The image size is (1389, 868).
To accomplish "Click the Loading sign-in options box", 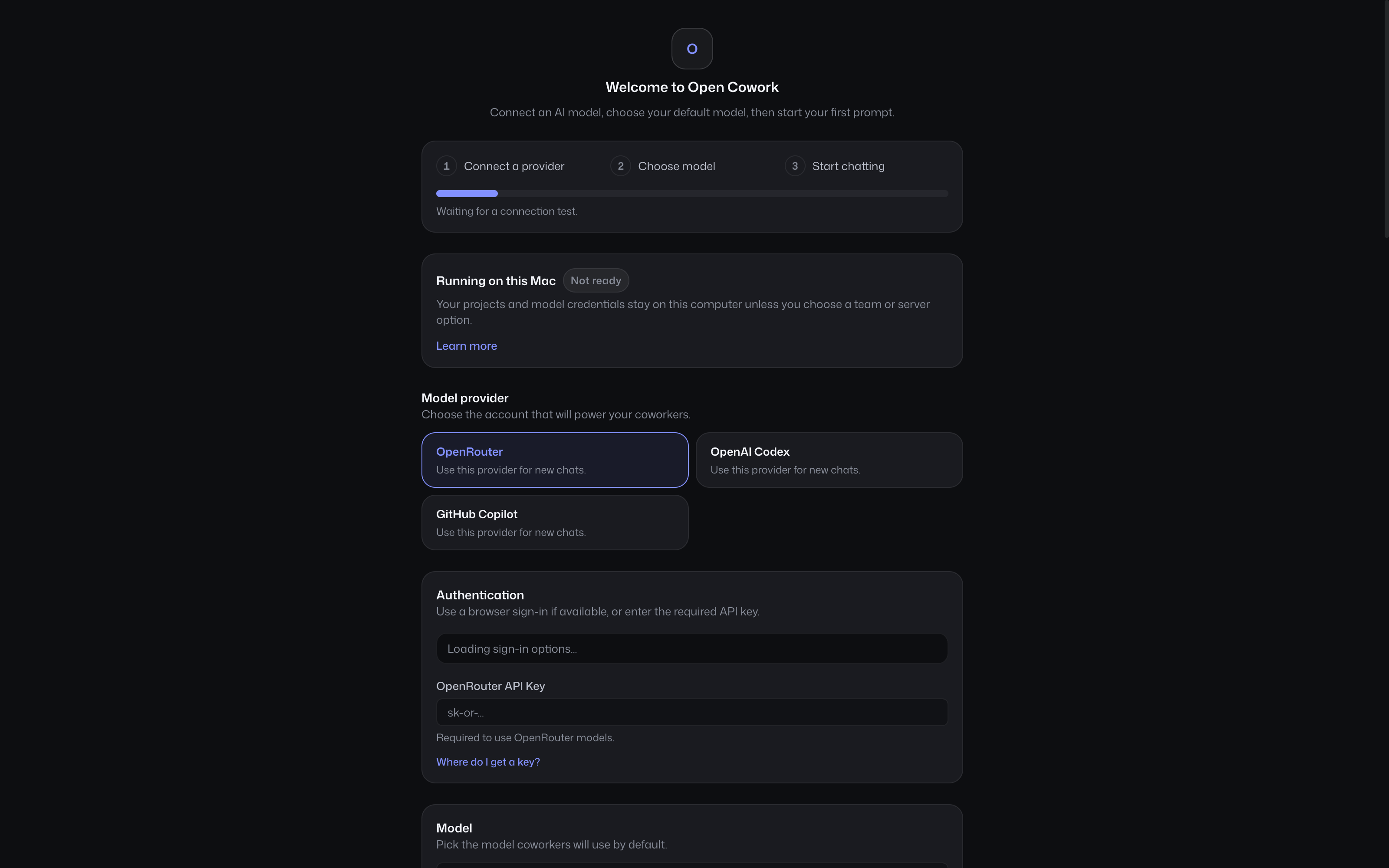I will pos(691,649).
